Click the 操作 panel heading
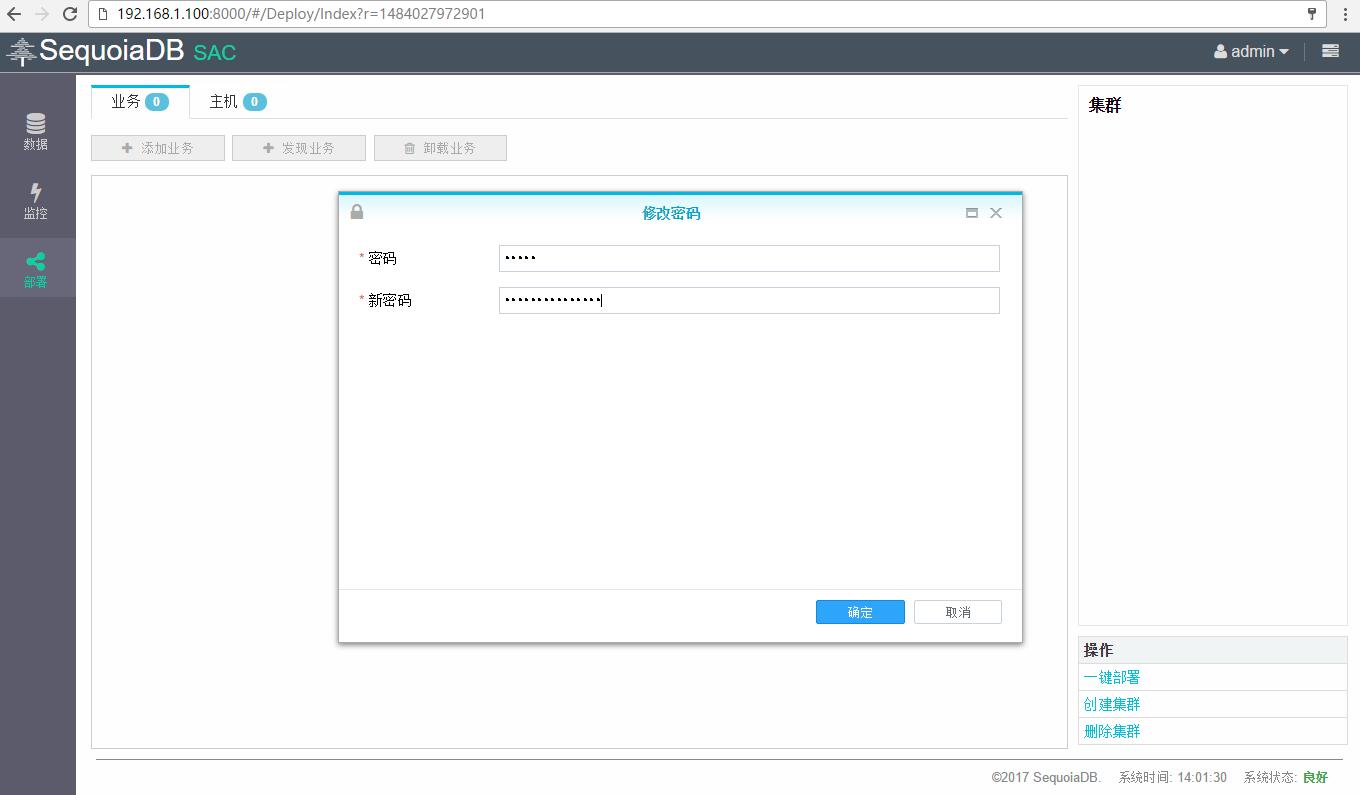 pyautogui.click(x=1098, y=650)
